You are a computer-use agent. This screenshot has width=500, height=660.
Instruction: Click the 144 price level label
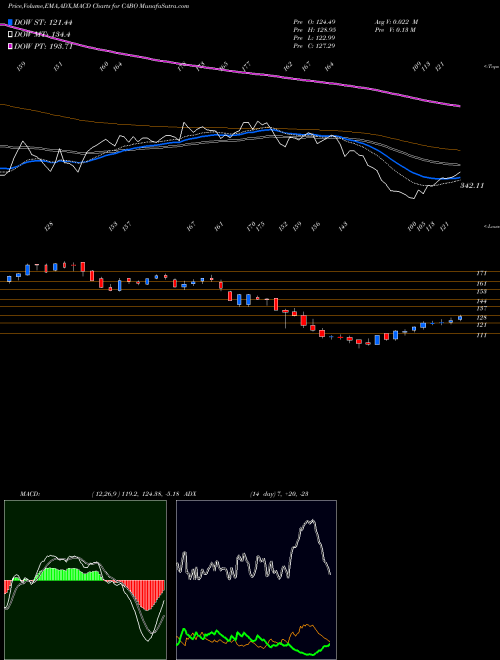pos(481,301)
